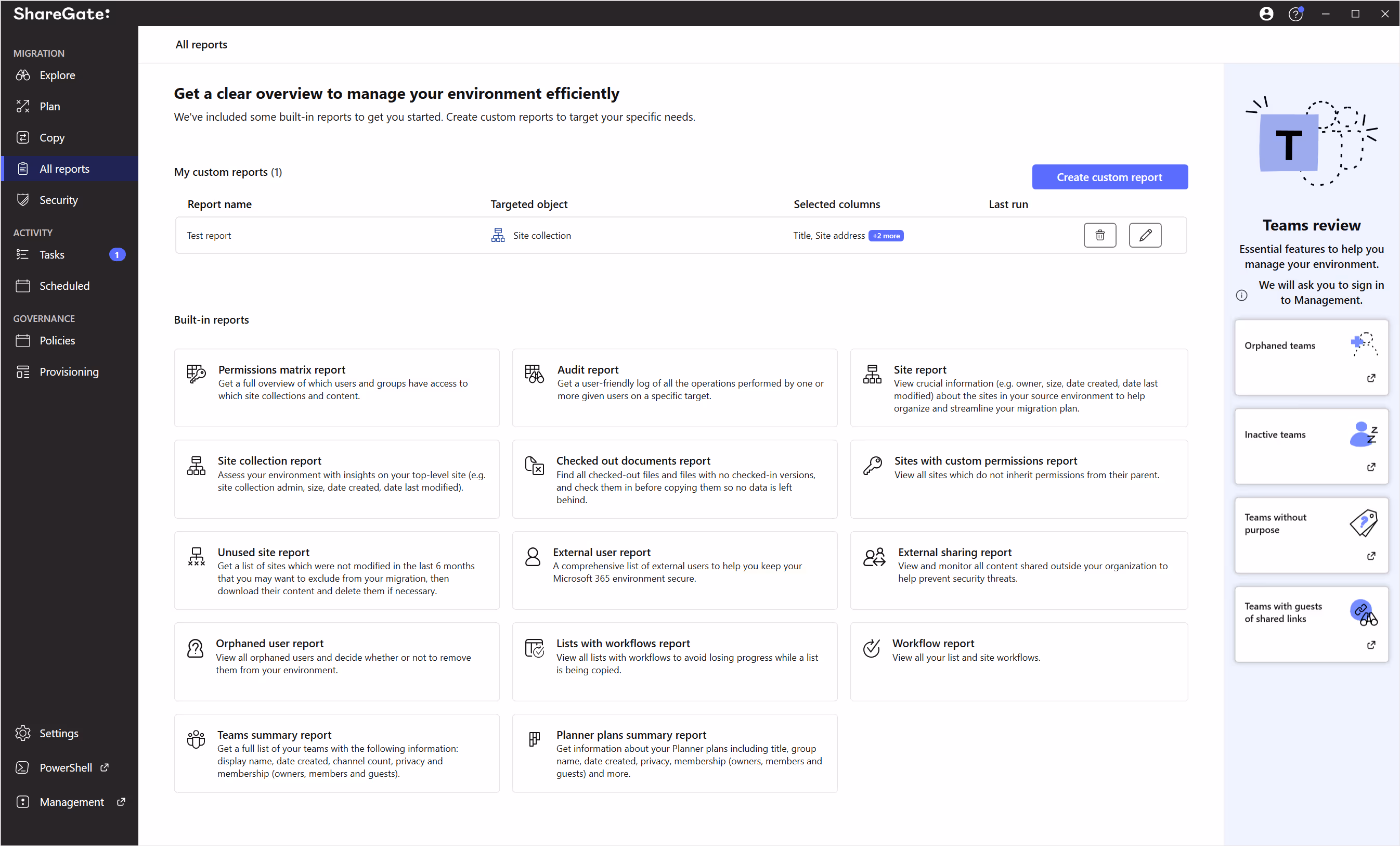1400x846 pixels.
Task: Open Tasks with 1 notification badge
Action: pos(53,255)
